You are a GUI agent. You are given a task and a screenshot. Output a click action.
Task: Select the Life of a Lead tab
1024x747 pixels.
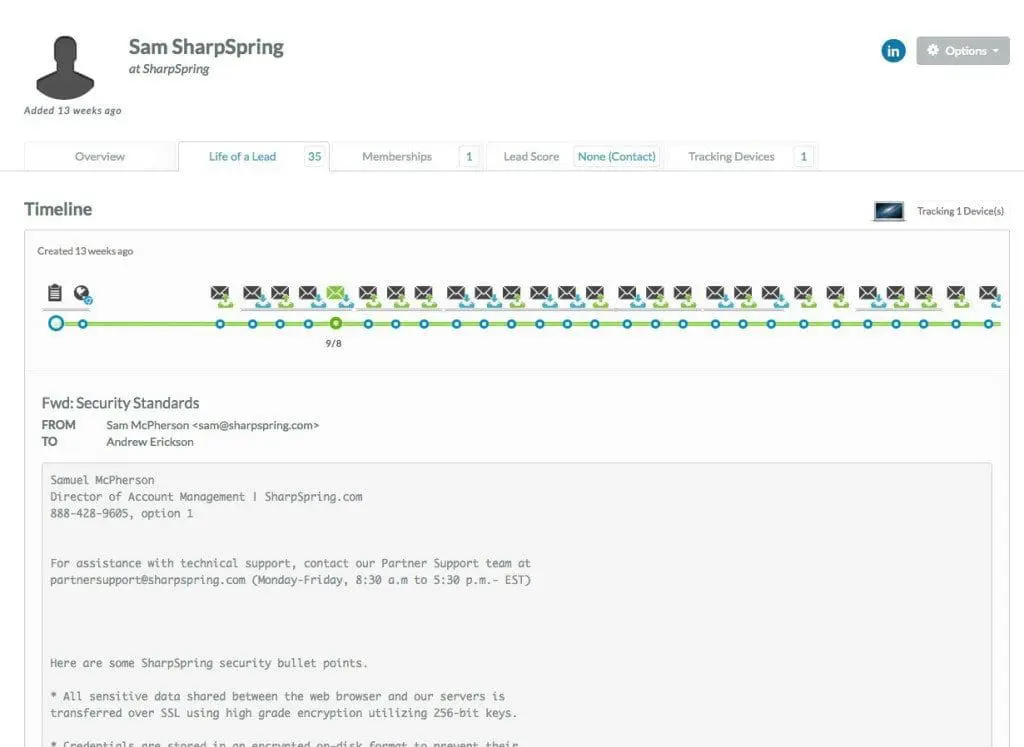pyautogui.click(x=242, y=157)
